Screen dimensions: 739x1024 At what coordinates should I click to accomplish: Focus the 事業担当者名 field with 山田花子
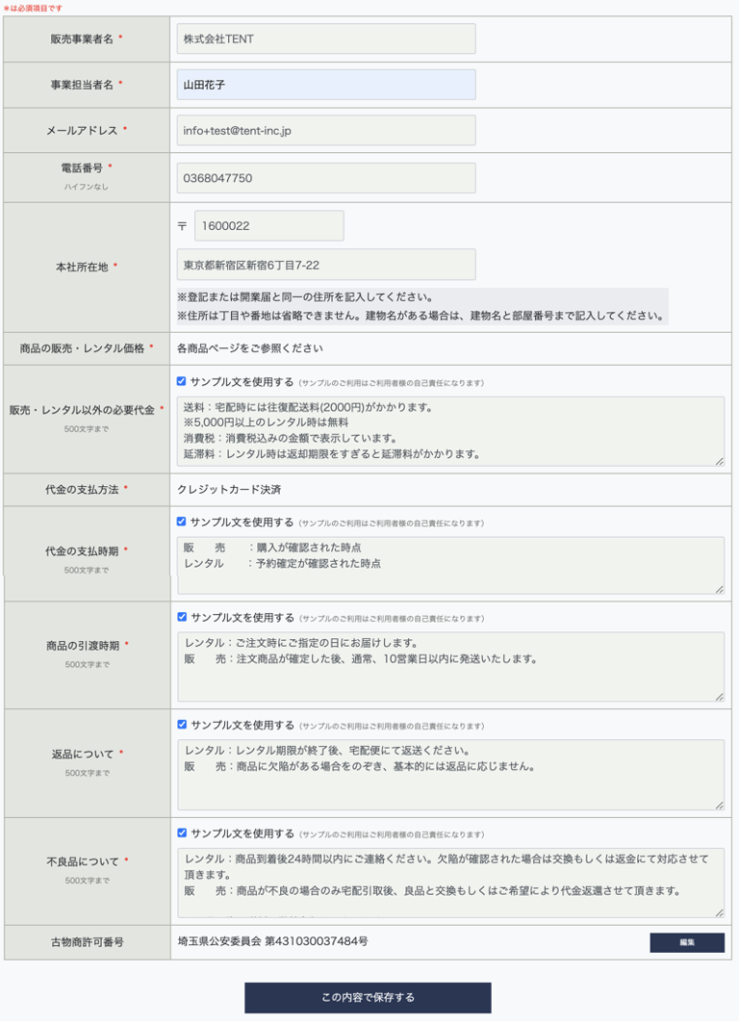[326, 85]
